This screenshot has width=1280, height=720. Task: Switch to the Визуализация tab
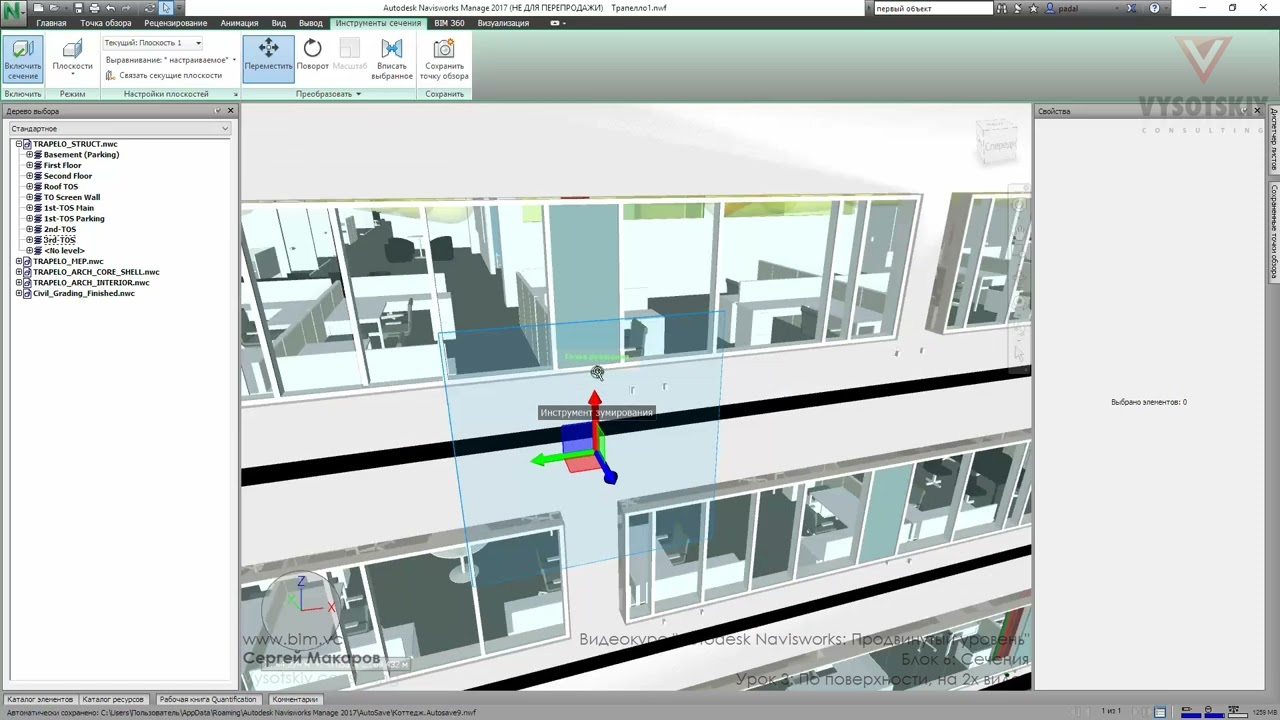pyautogui.click(x=503, y=23)
